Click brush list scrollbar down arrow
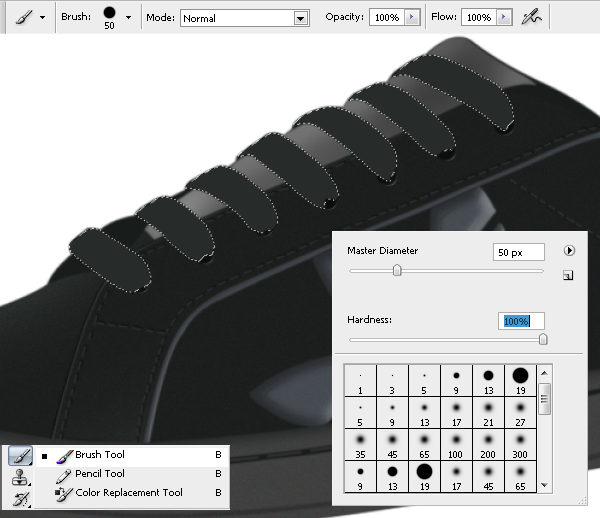600x518 pixels. pyautogui.click(x=545, y=485)
